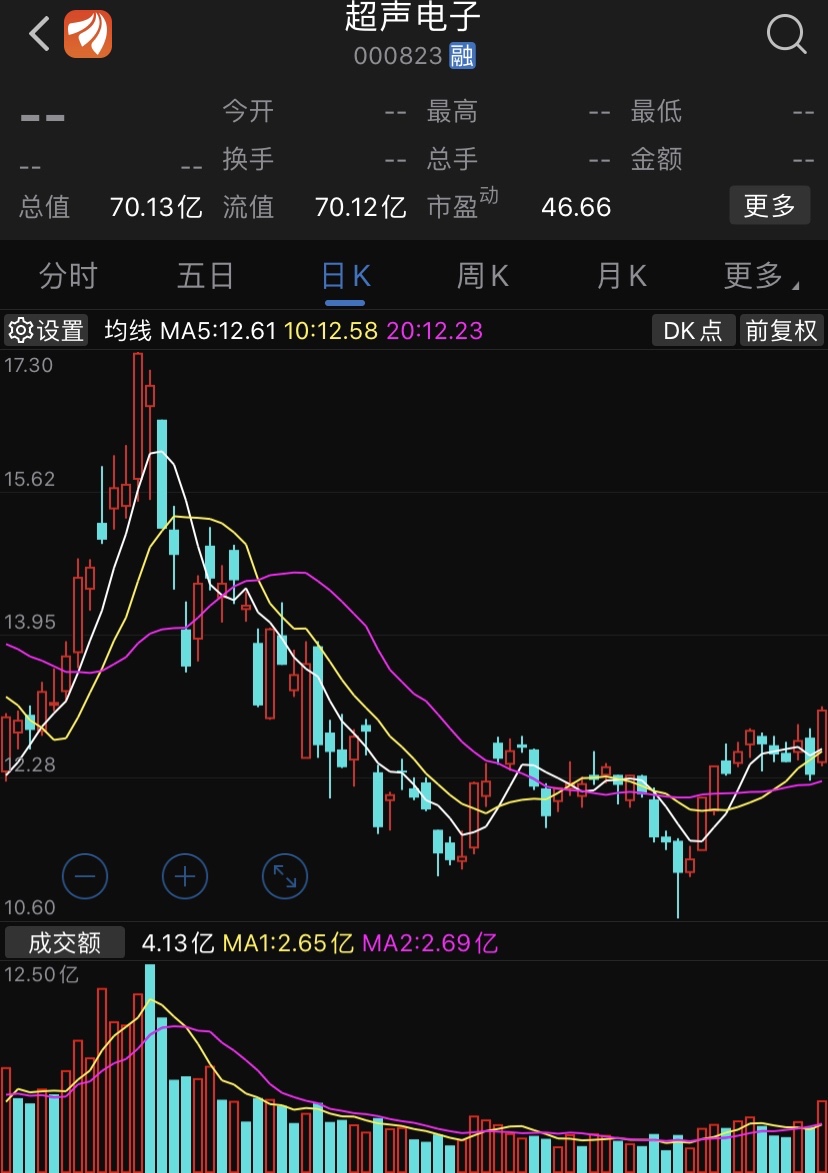Switch to 周K tab
The image size is (828, 1173).
click(483, 276)
